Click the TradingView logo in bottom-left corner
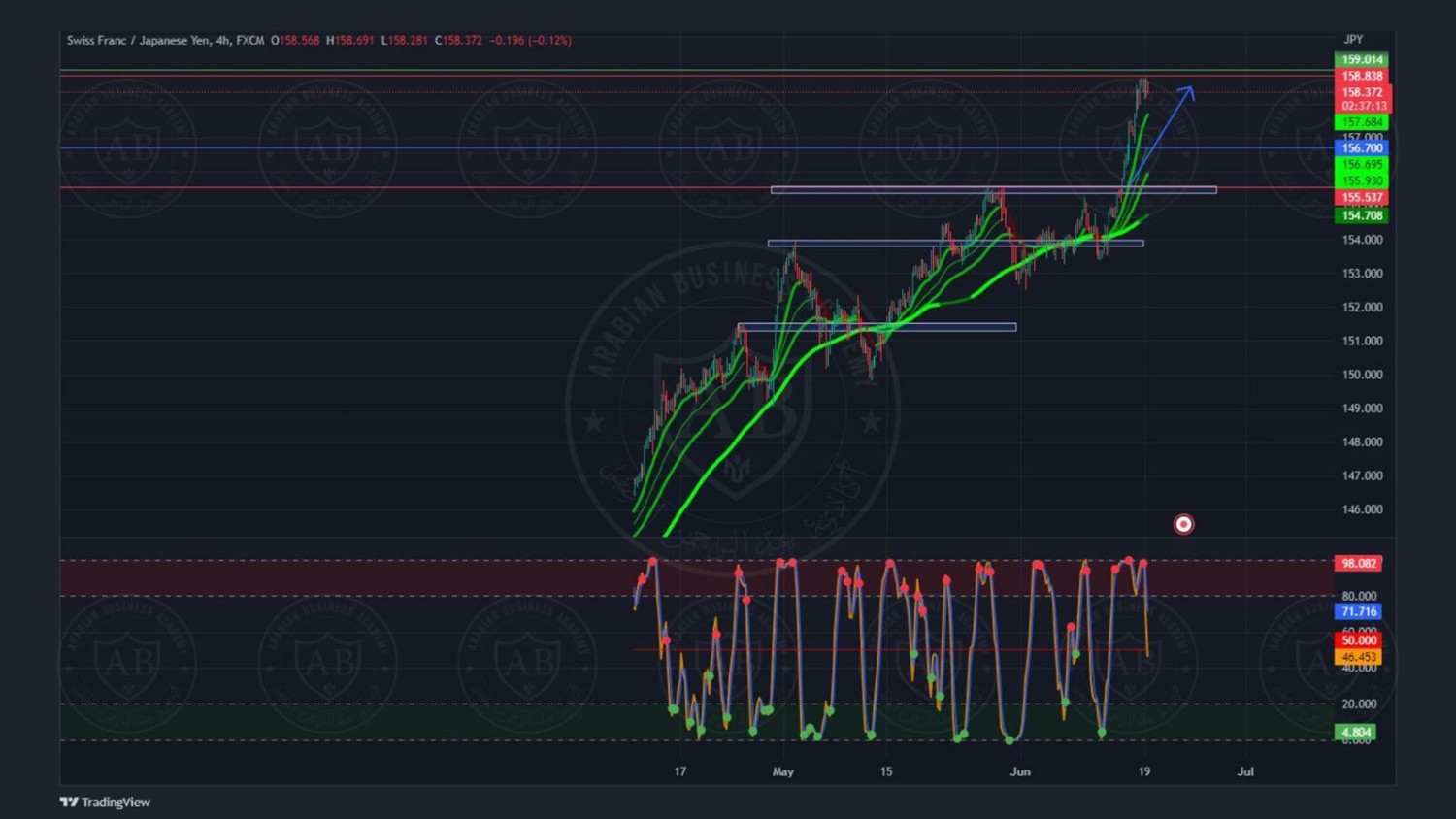This screenshot has width=1456, height=819. (105, 802)
